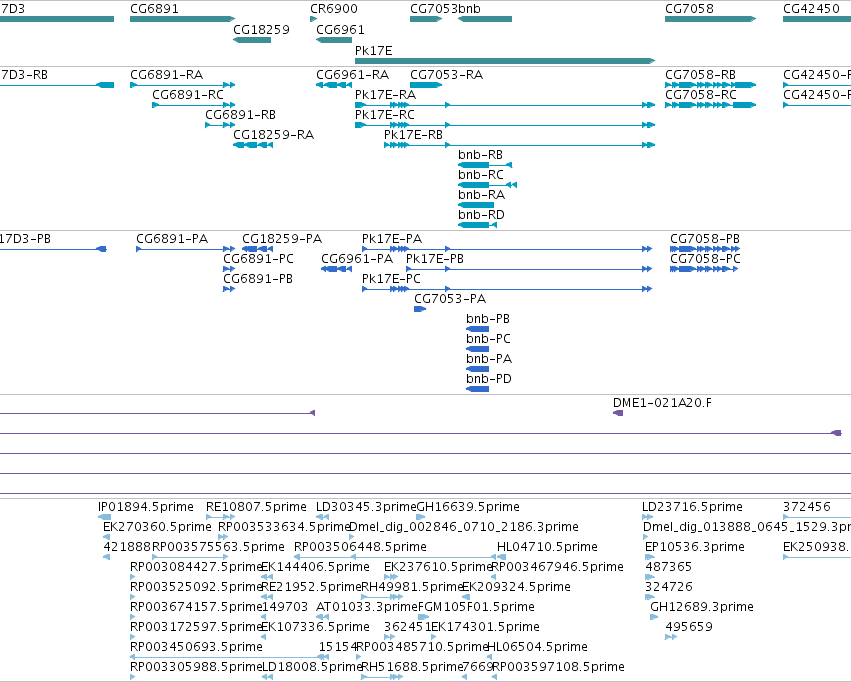Click protein Pk17E-PC label
Image resolution: width=851 pixels, height=682 pixels.
point(391,279)
